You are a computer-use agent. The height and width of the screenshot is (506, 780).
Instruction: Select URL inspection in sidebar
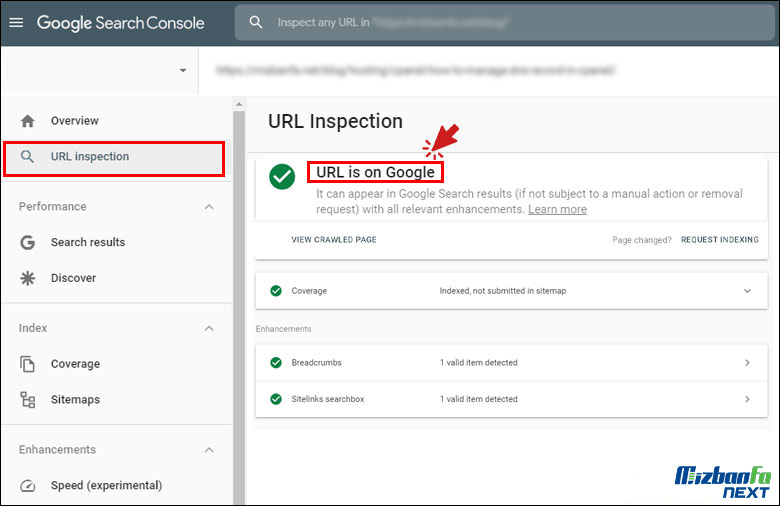pyautogui.click(x=114, y=158)
